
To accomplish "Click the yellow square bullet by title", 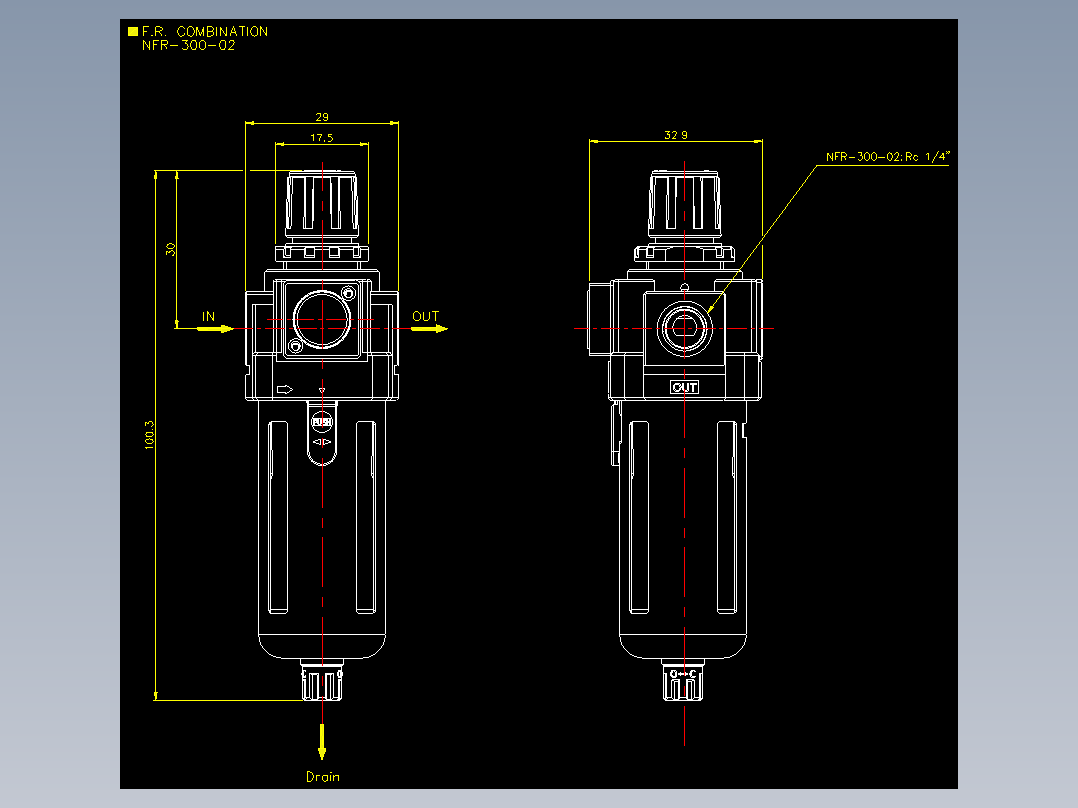I will point(133,32).
